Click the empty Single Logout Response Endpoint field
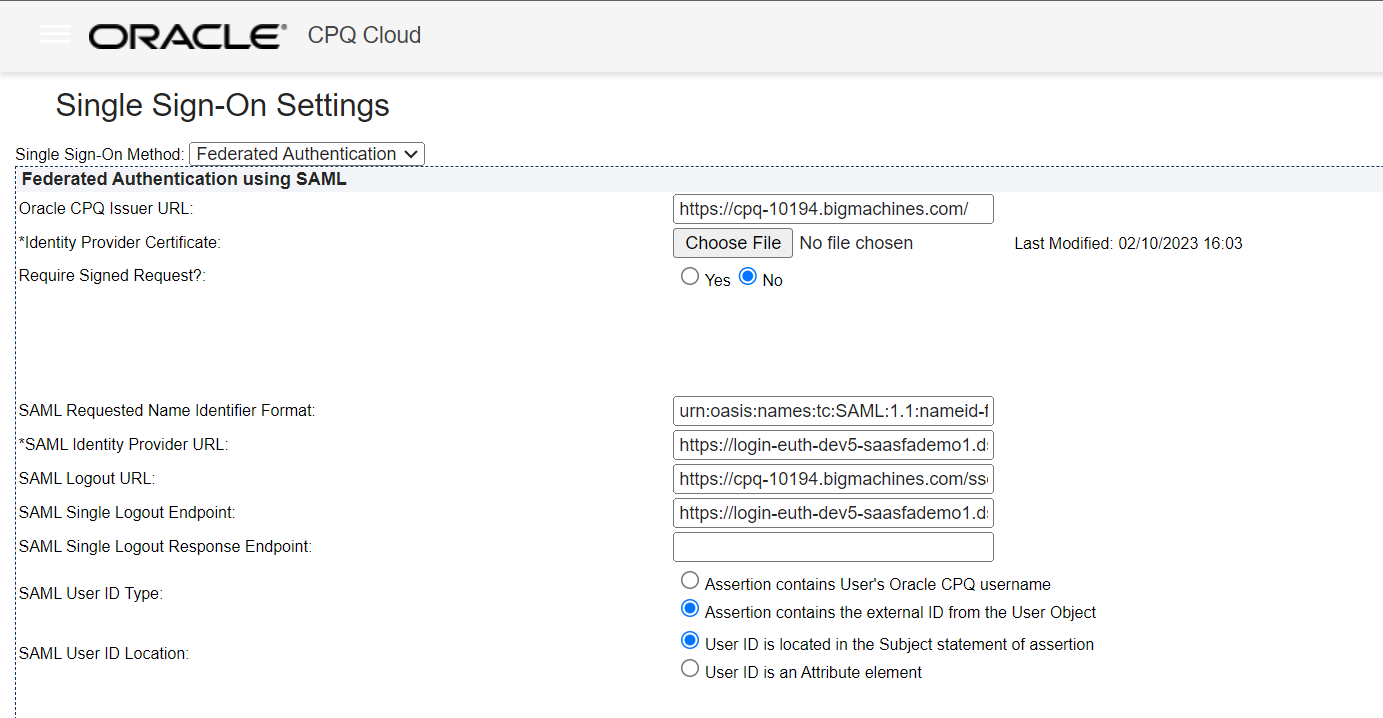The width and height of the screenshot is (1383, 718). coord(833,547)
